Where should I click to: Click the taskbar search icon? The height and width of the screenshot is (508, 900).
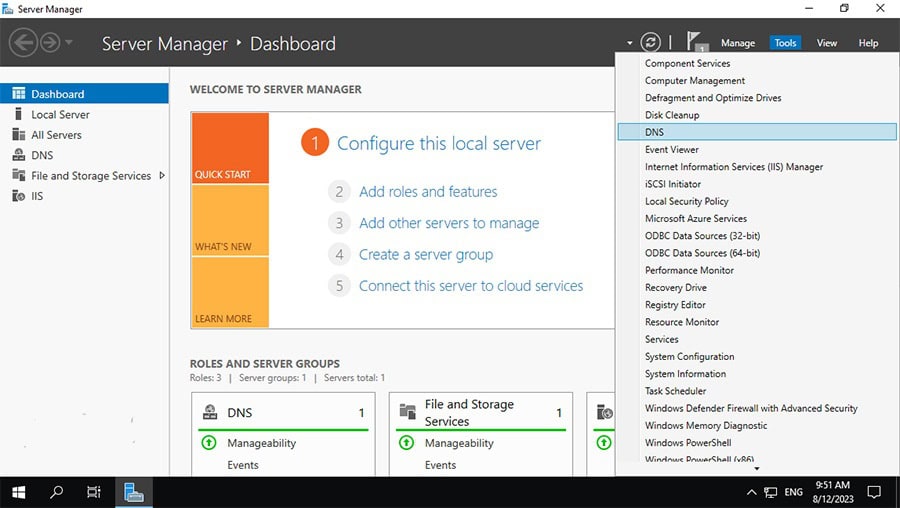(x=56, y=492)
